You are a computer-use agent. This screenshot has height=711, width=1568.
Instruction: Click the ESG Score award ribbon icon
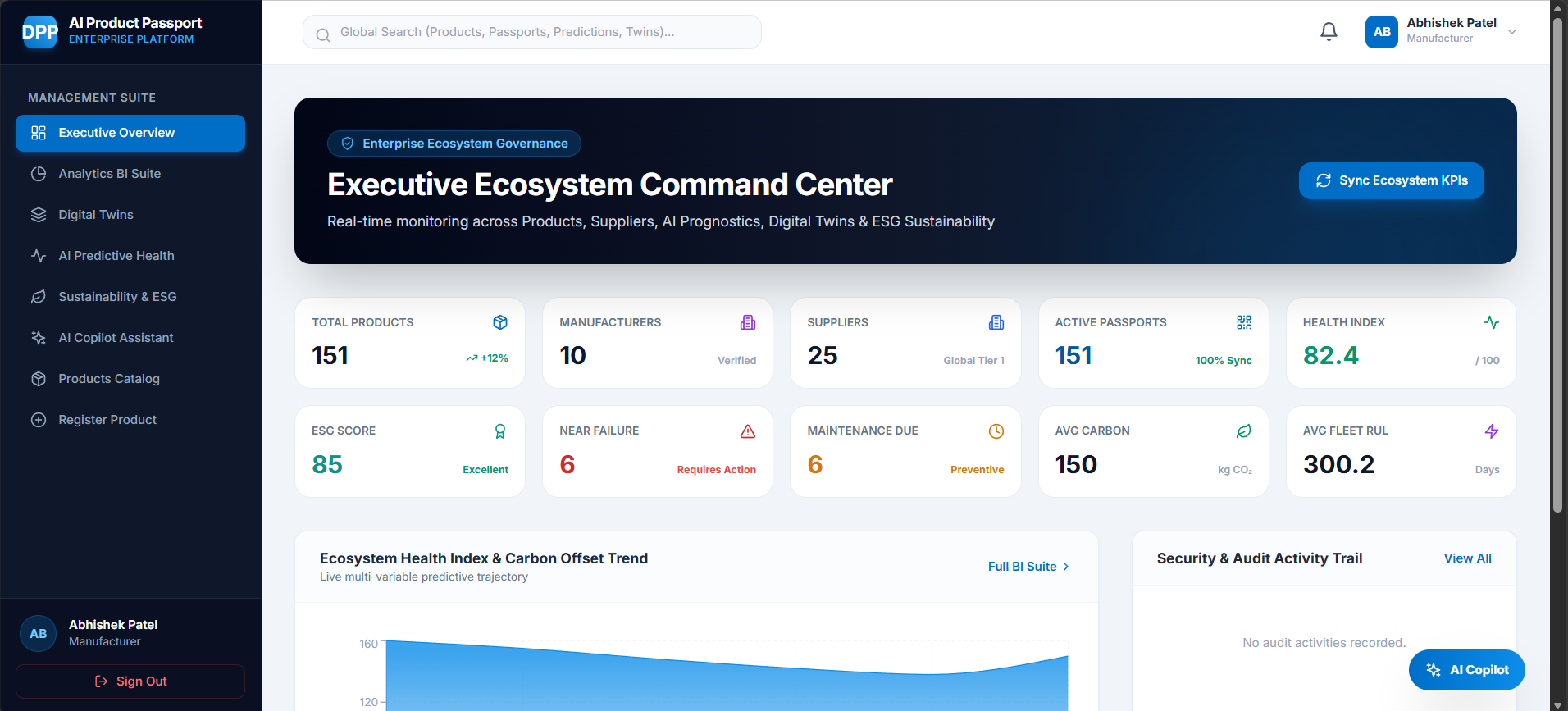point(500,431)
